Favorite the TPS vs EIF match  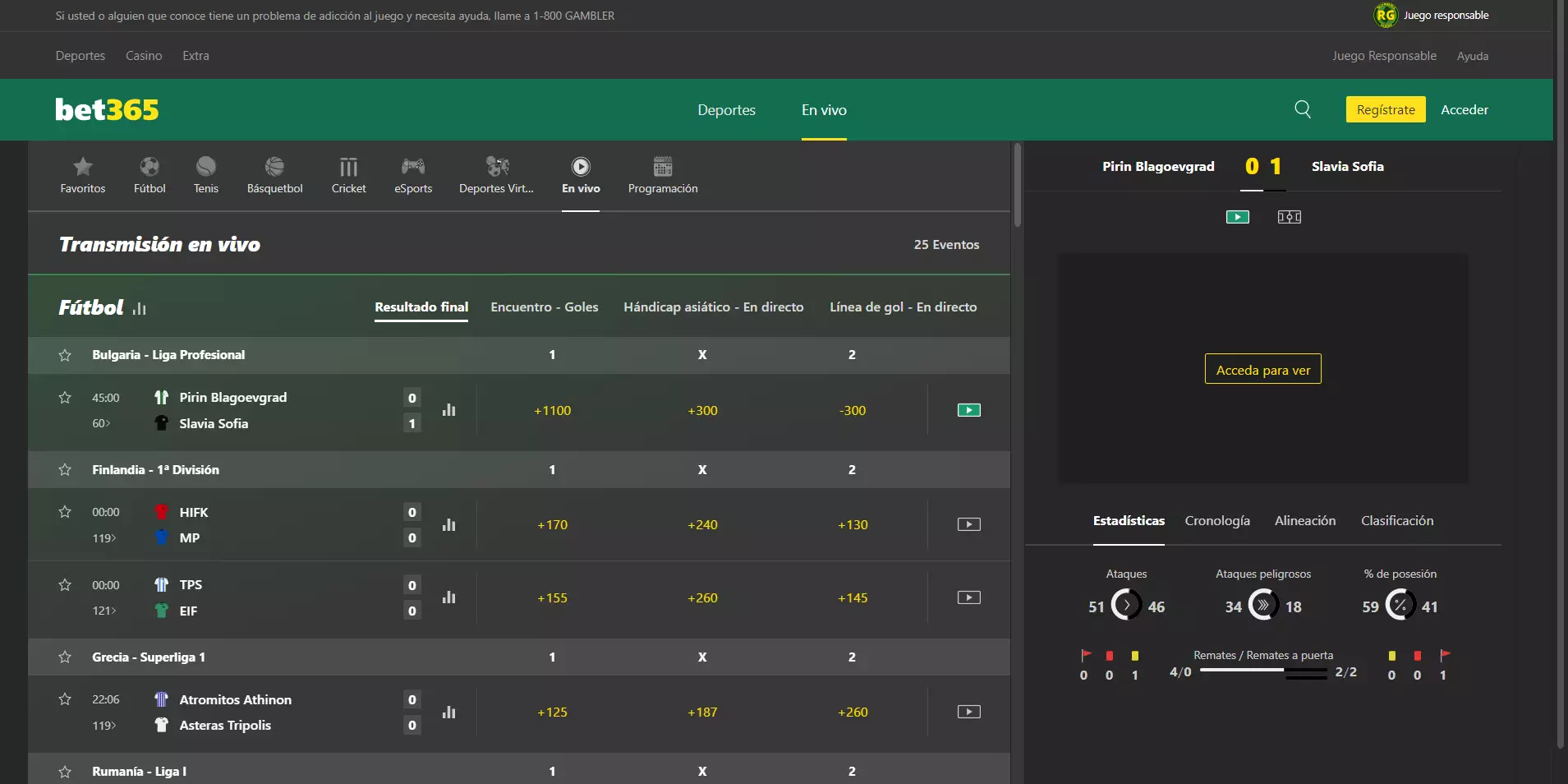click(65, 585)
